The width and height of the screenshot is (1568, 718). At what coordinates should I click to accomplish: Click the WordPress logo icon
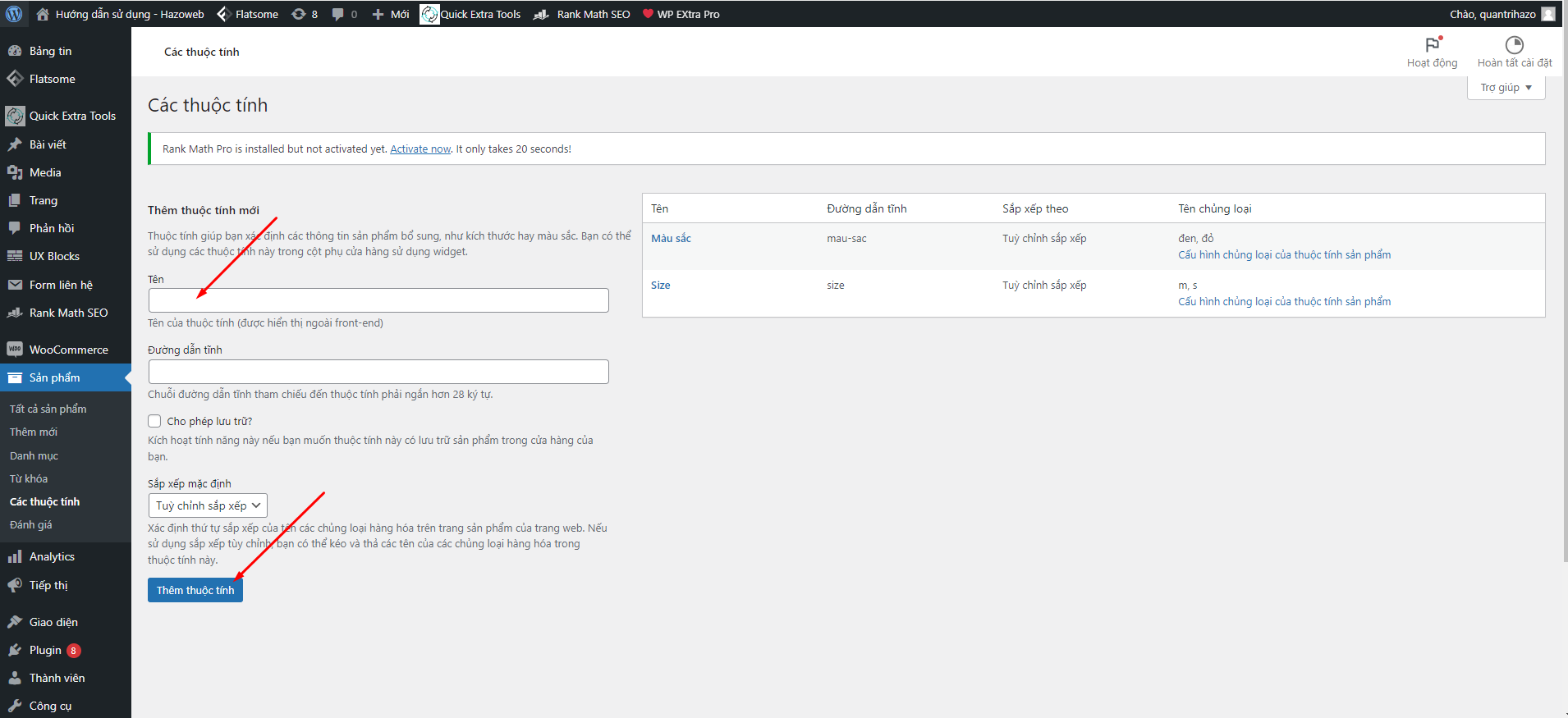14,14
